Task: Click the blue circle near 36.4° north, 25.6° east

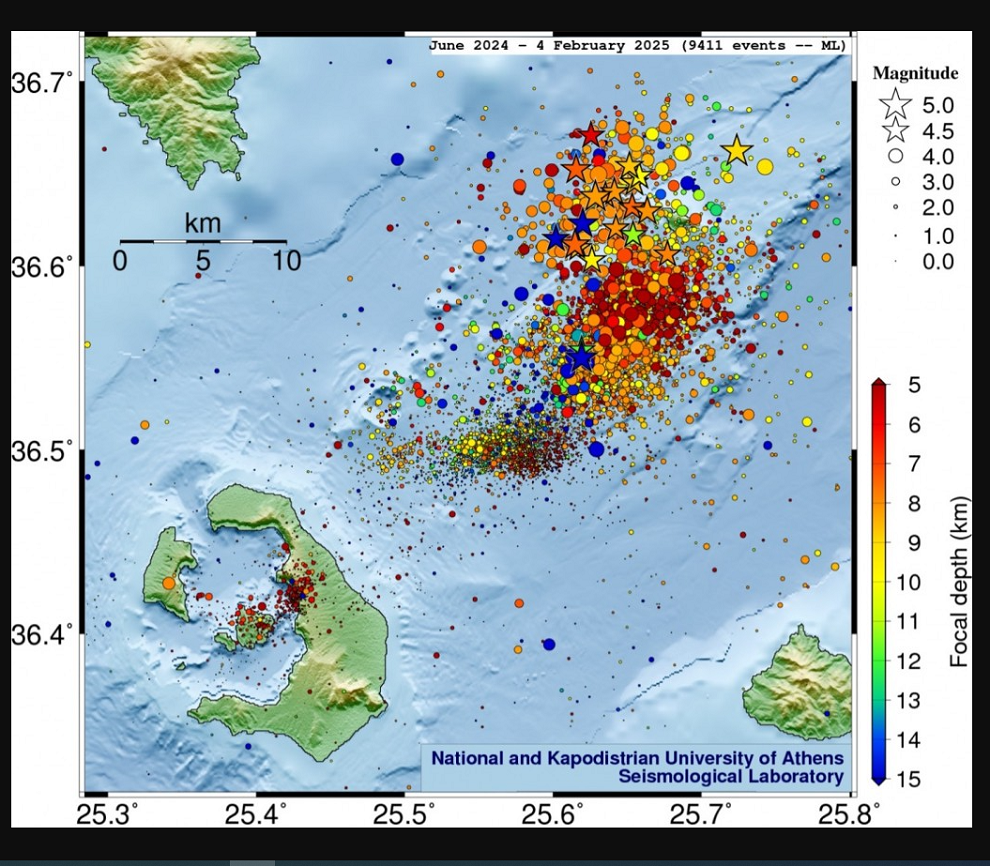Action: tap(548, 644)
